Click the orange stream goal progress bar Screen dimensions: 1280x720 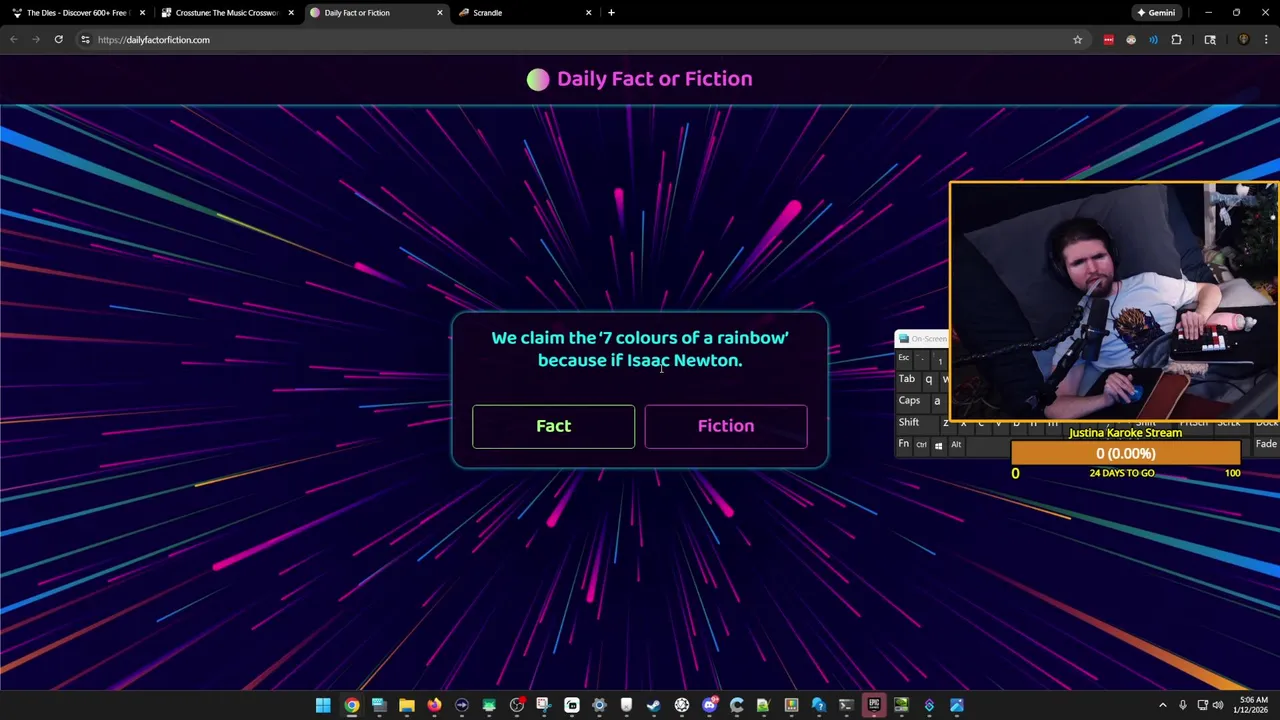point(1125,454)
